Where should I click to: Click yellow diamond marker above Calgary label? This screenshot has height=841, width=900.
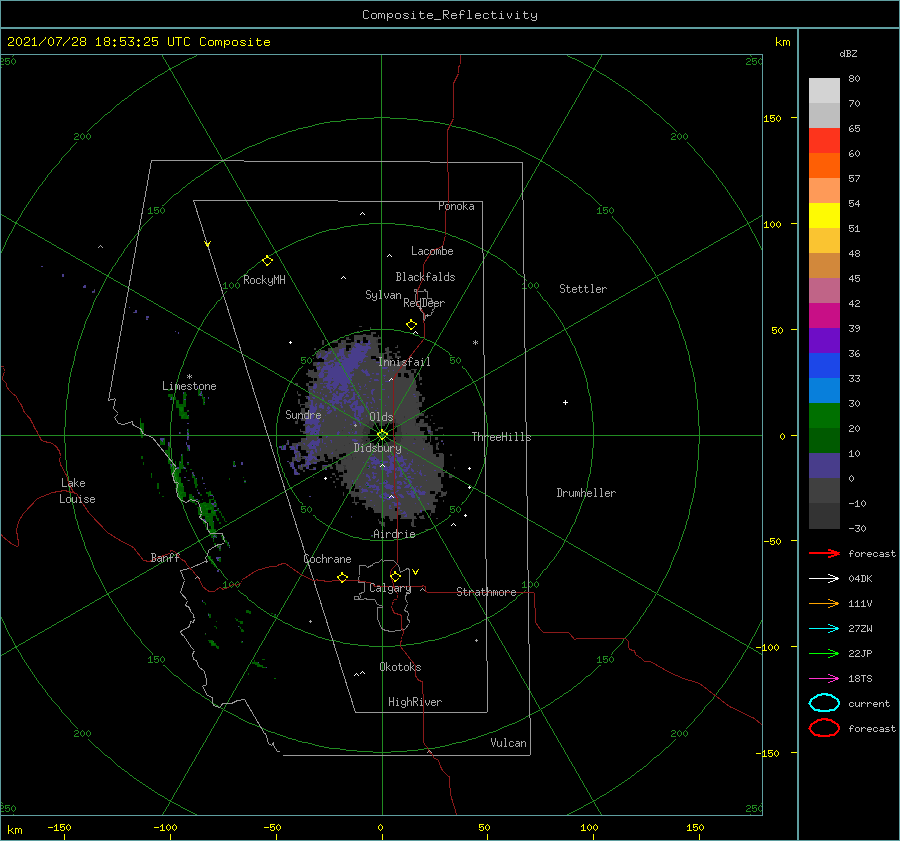click(x=395, y=576)
